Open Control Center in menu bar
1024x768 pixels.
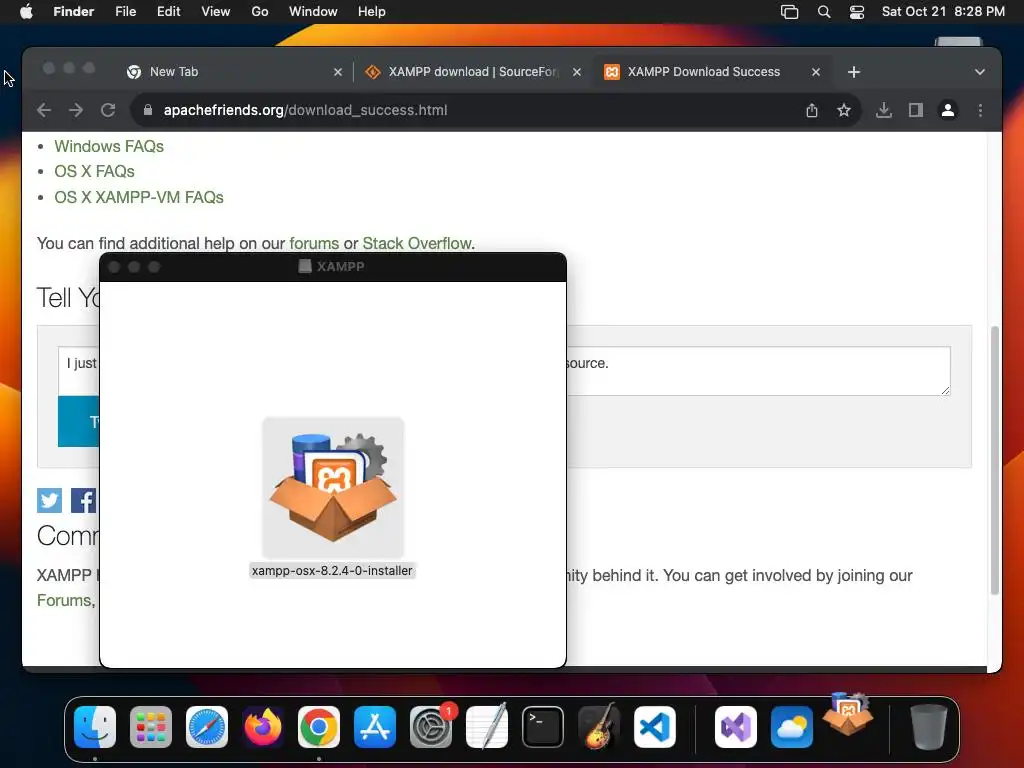pyautogui.click(x=857, y=12)
